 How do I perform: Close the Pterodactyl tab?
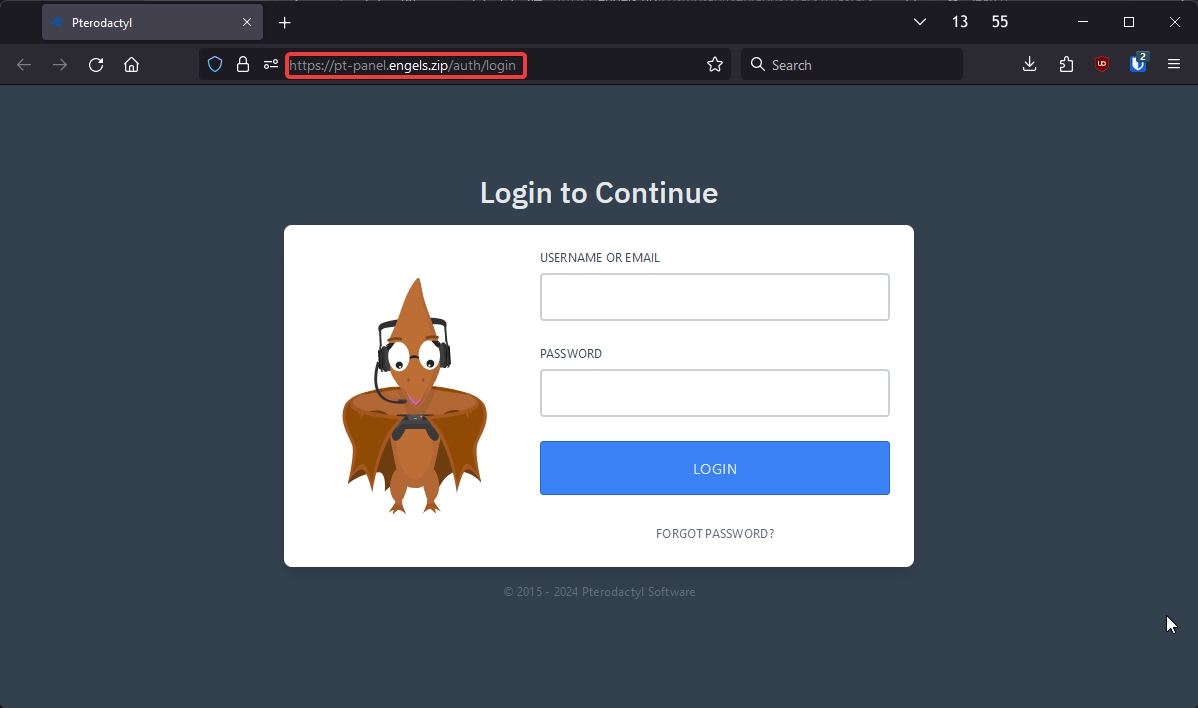247,22
